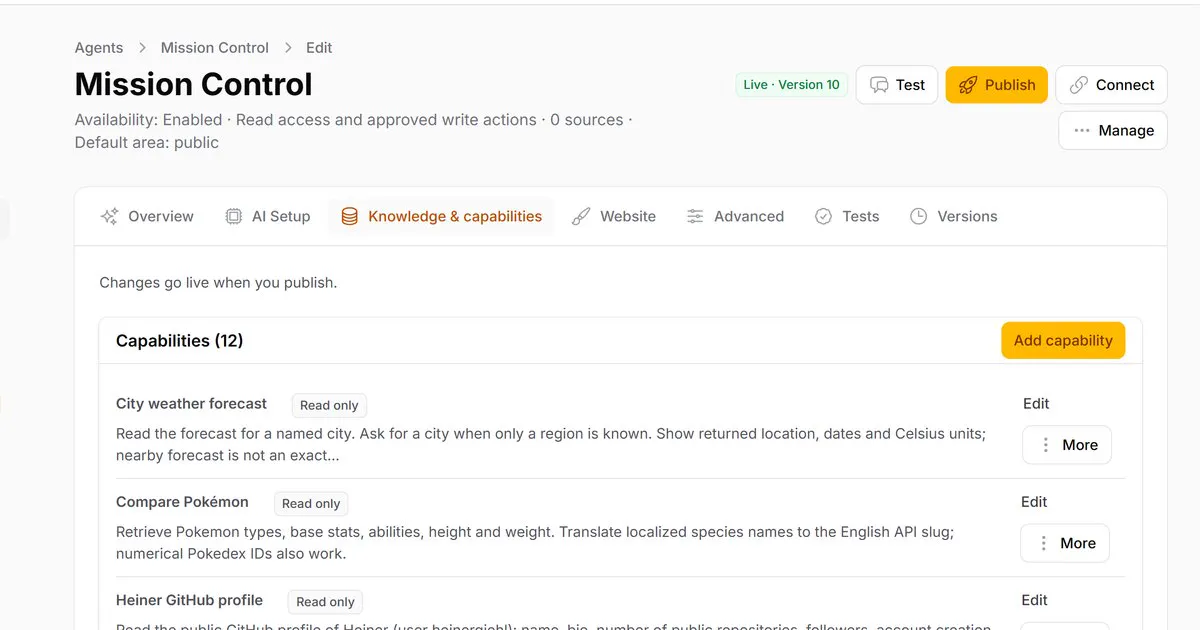This screenshot has width=1200, height=630.
Task: Click the icon next to the Website tab
Action: (x=581, y=216)
